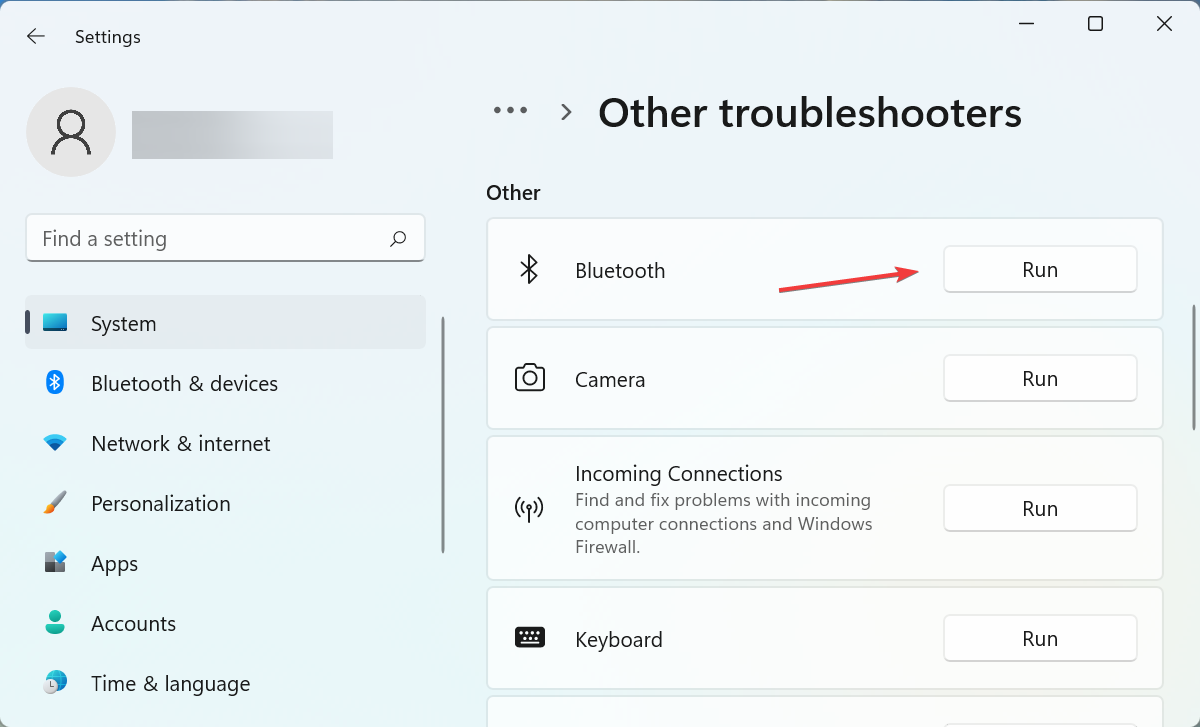Click the Incoming Connections antenna icon

529,509
